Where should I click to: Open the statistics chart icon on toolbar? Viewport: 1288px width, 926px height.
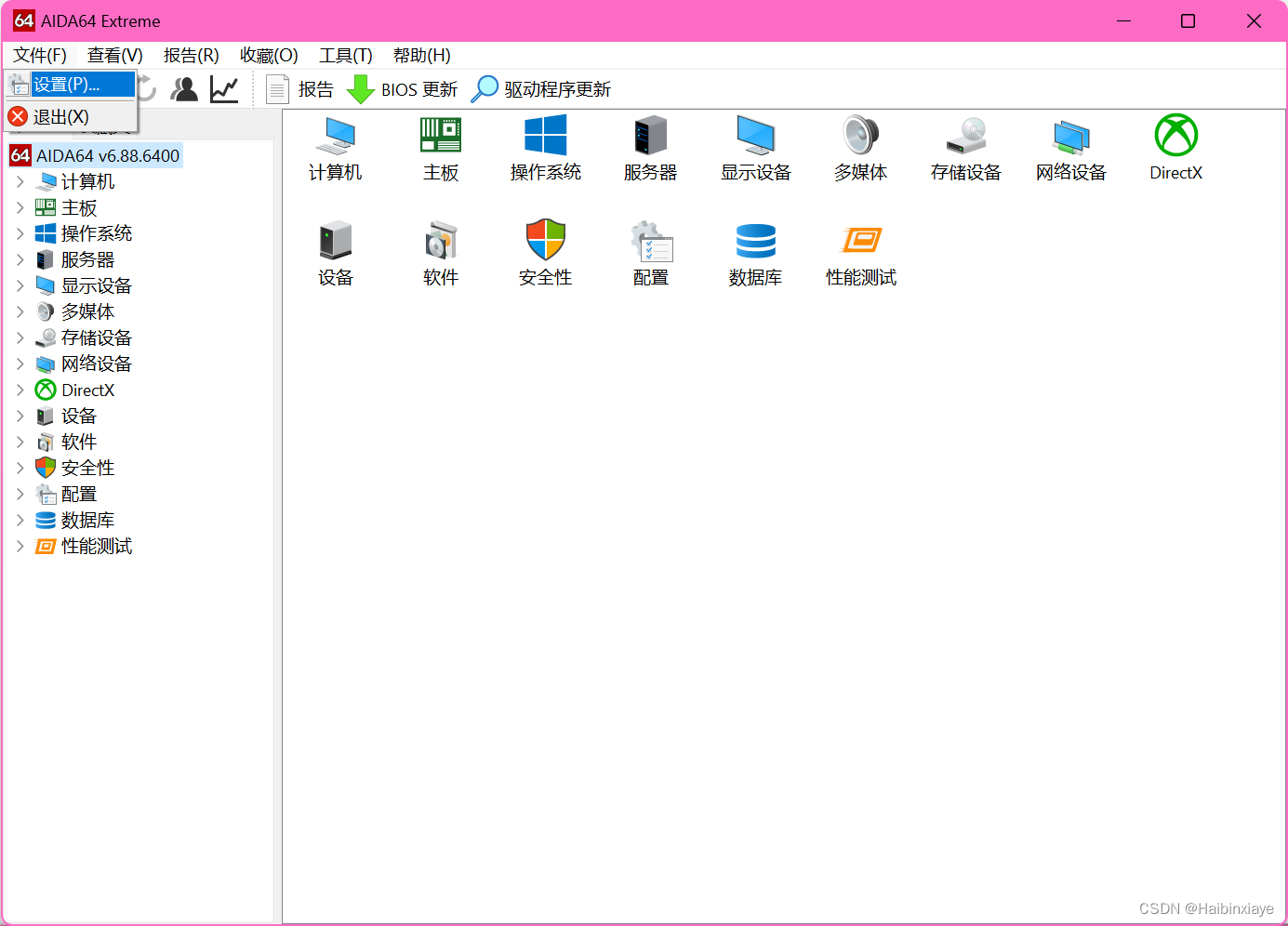[223, 88]
